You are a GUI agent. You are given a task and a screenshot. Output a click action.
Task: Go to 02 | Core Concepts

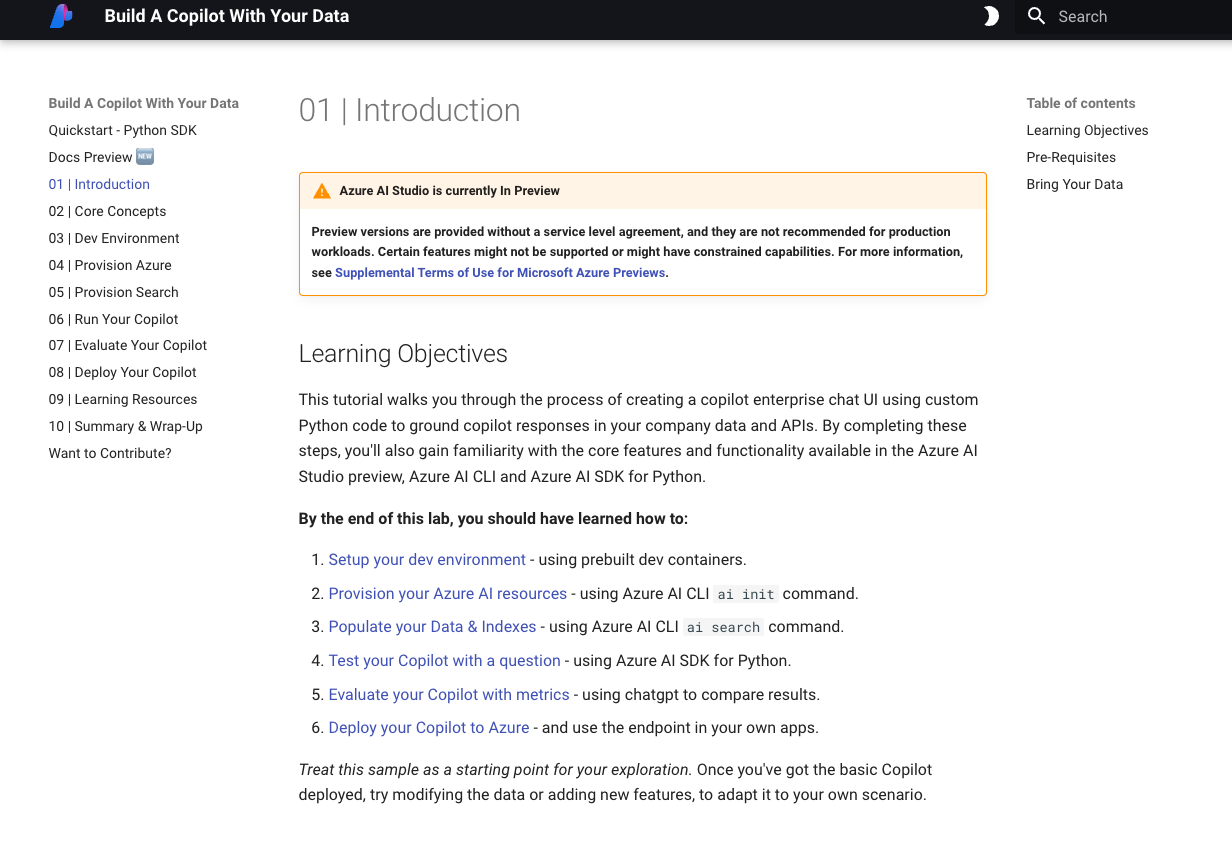click(107, 211)
